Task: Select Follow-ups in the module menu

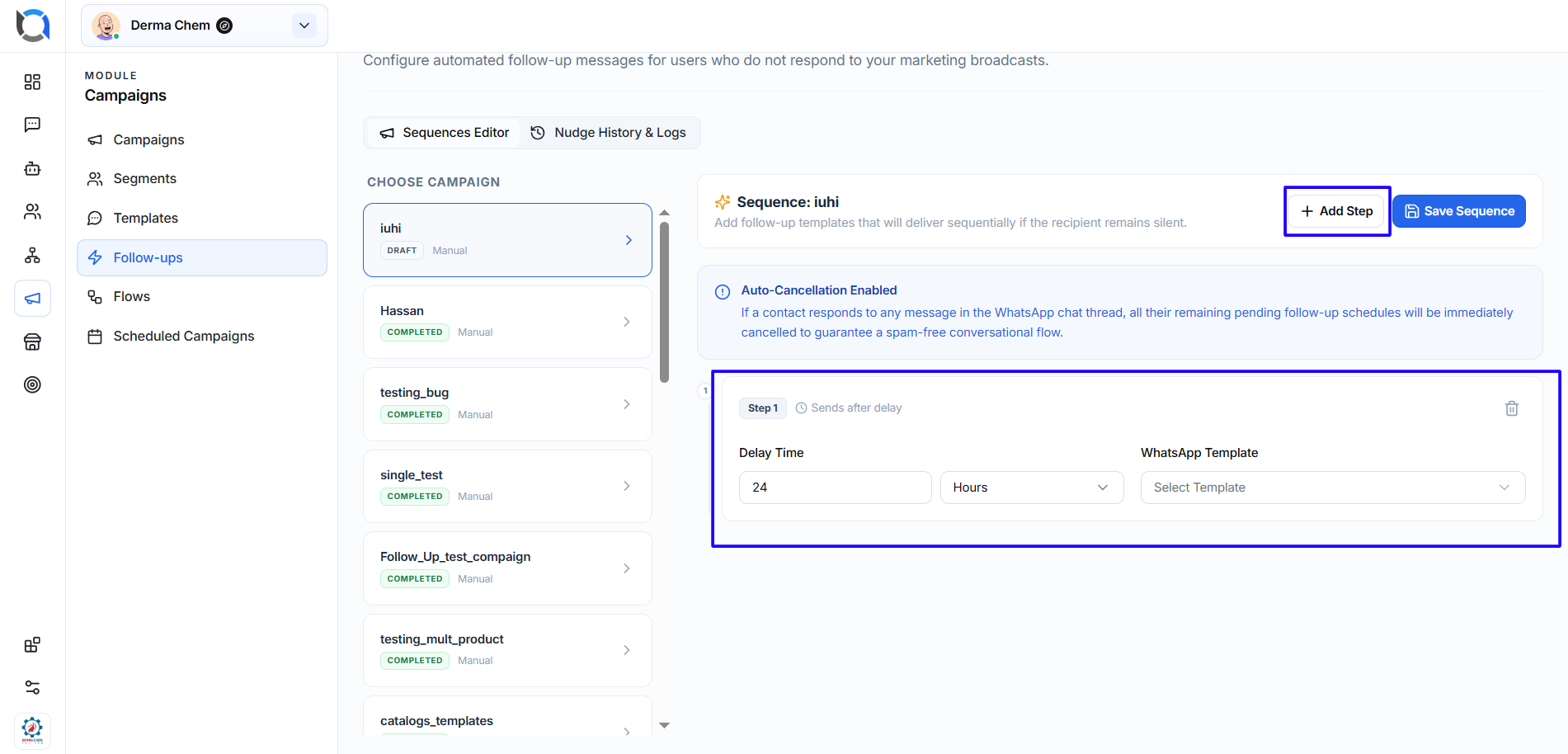Action: [202, 257]
